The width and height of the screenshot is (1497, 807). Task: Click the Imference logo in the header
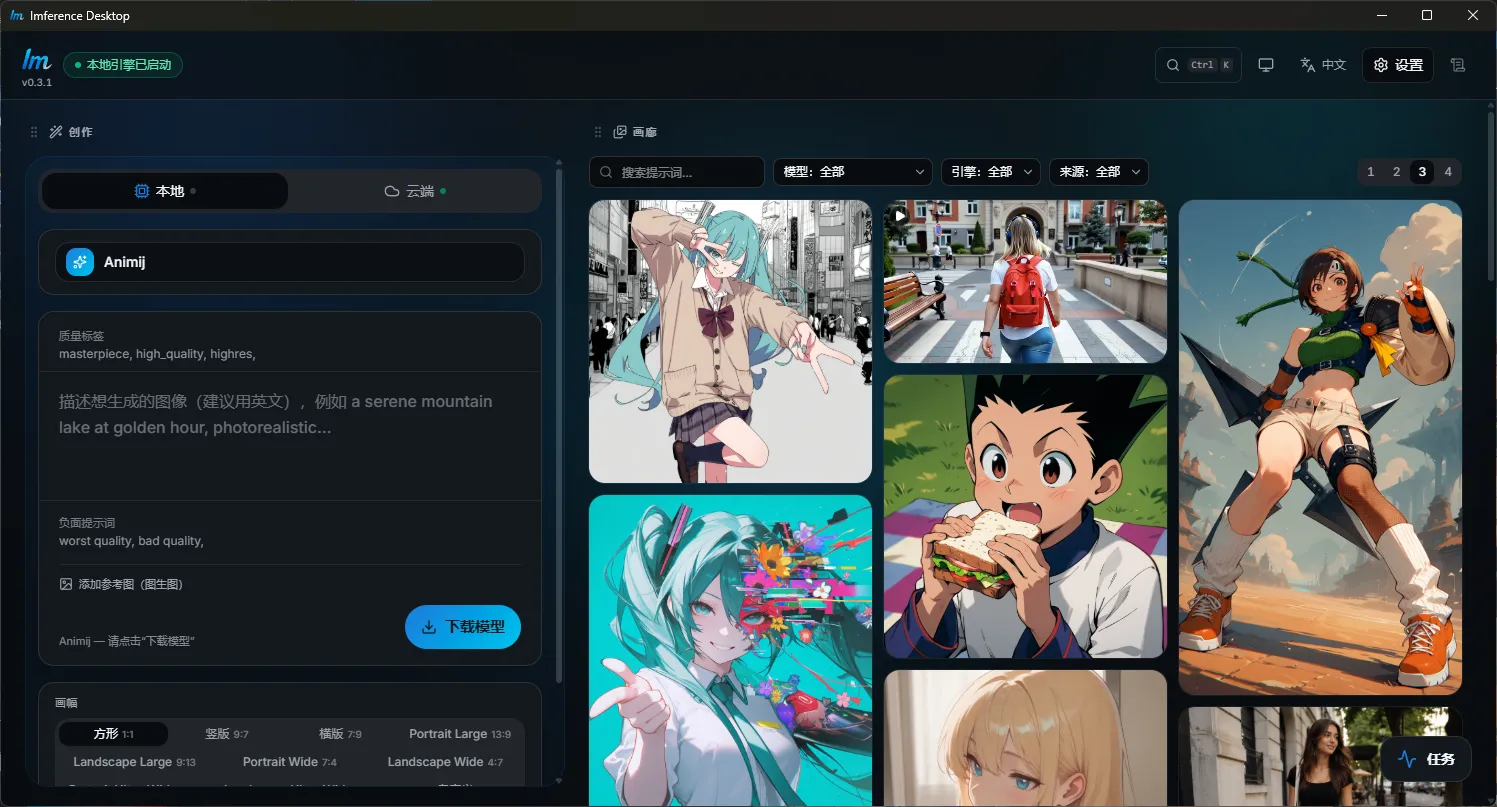[x=36, y=59]
